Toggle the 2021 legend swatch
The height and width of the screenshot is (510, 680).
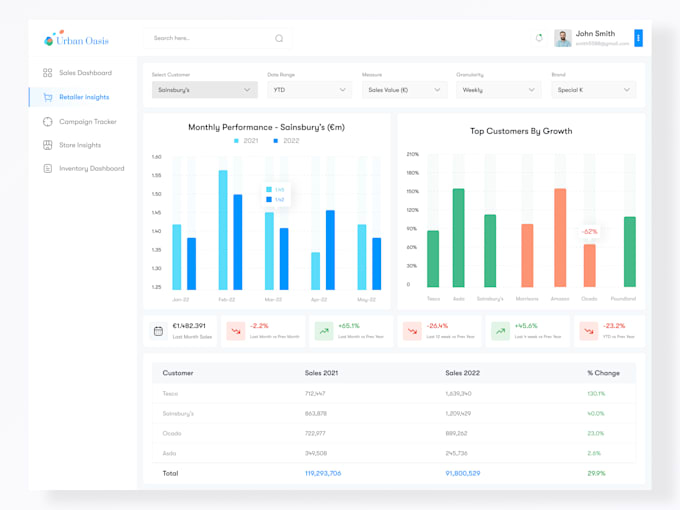pyautogui.click(x=236, y=141)
